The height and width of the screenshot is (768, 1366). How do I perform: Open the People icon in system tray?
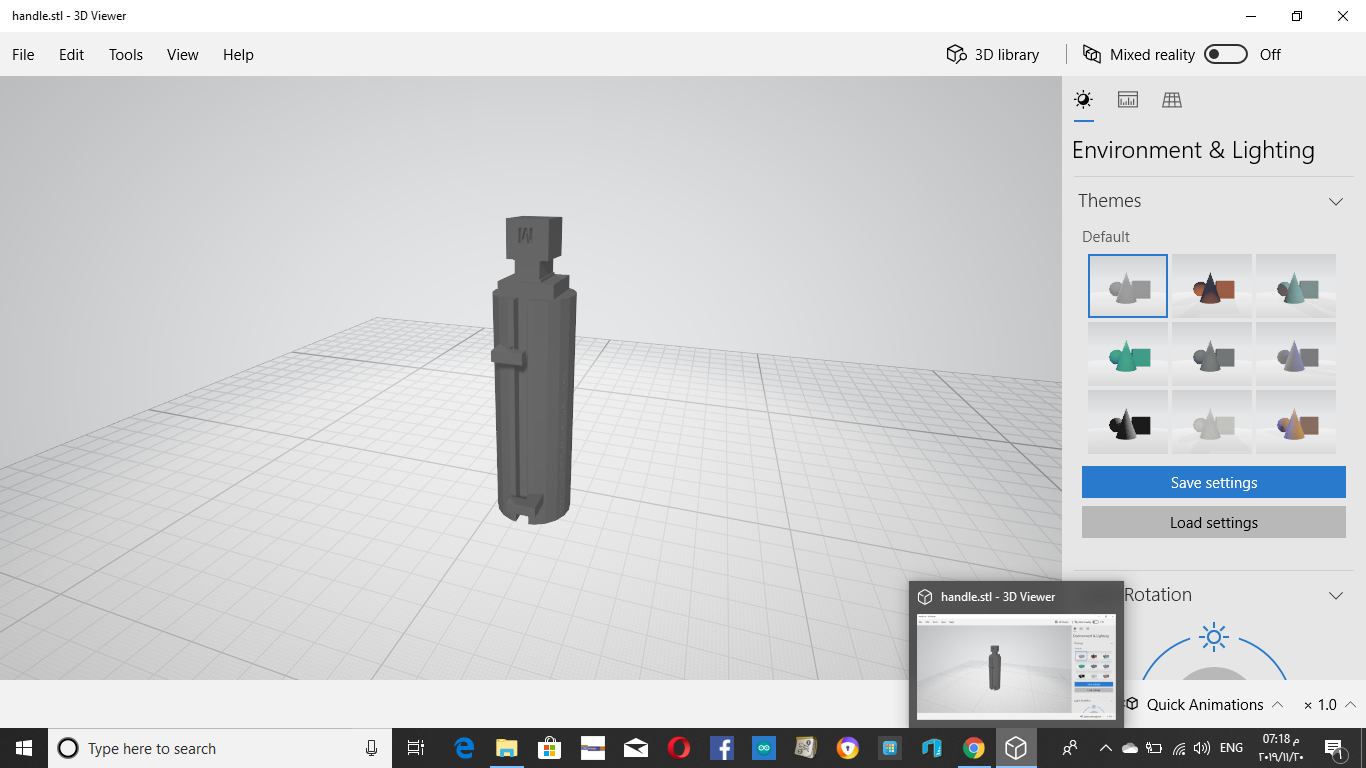coord(1070,748)
